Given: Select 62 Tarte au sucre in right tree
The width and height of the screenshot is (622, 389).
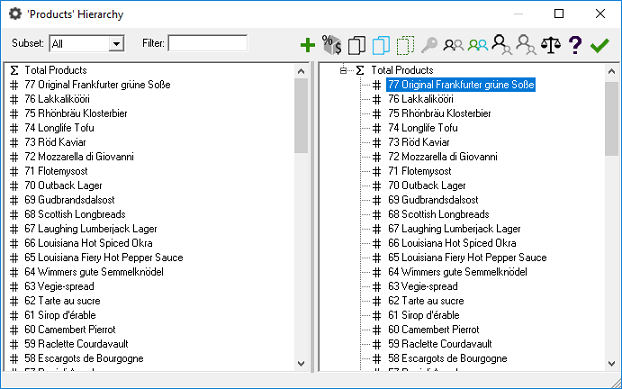Looking at the screenshot, I should click(x=426, y=301).
